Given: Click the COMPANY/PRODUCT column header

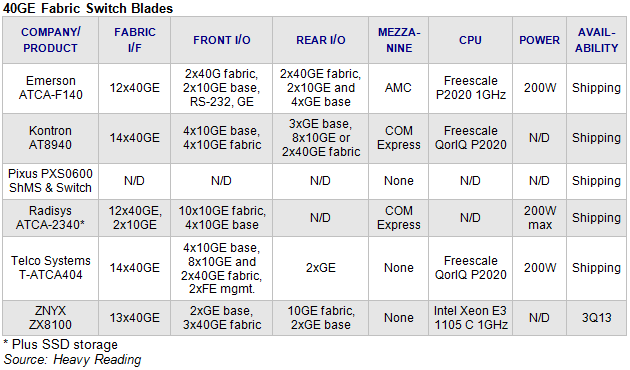Looking at the screenshot, I should [50, 40].
